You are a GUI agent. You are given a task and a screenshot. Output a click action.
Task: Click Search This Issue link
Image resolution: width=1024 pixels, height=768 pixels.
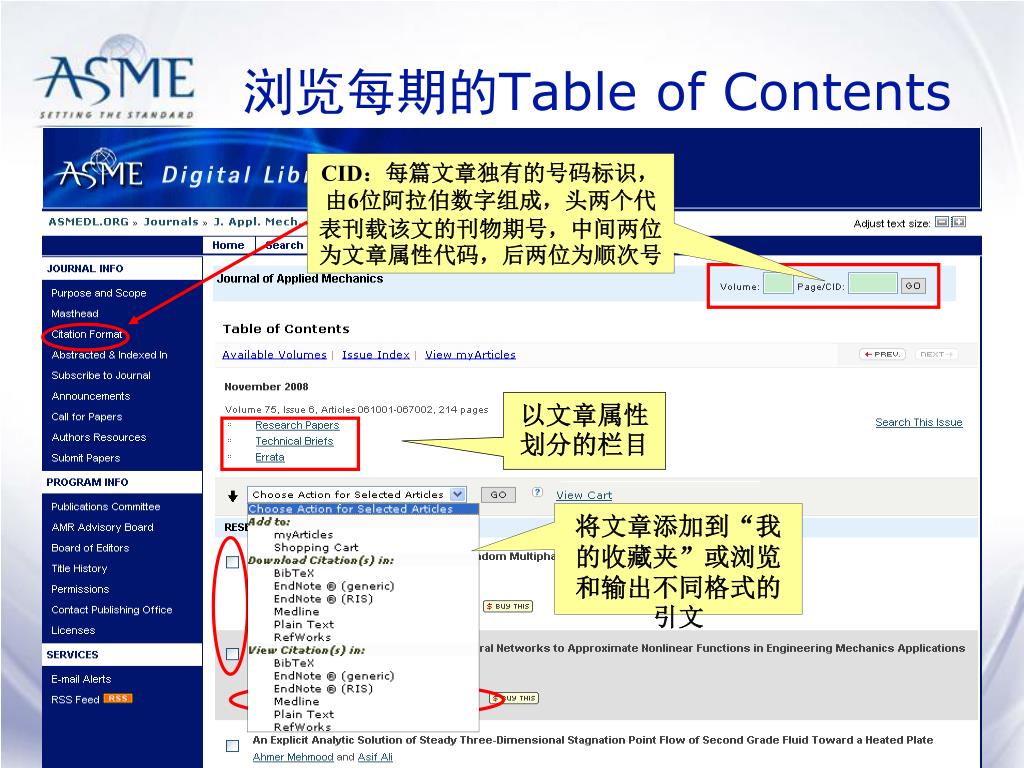pos(919,422)
